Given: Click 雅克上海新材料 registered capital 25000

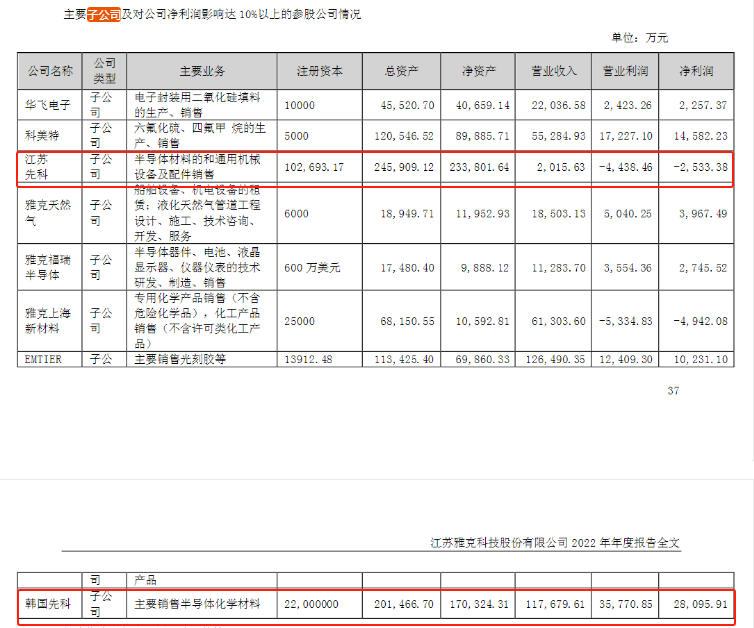Looking at the screenshot, I should [300, 321].
